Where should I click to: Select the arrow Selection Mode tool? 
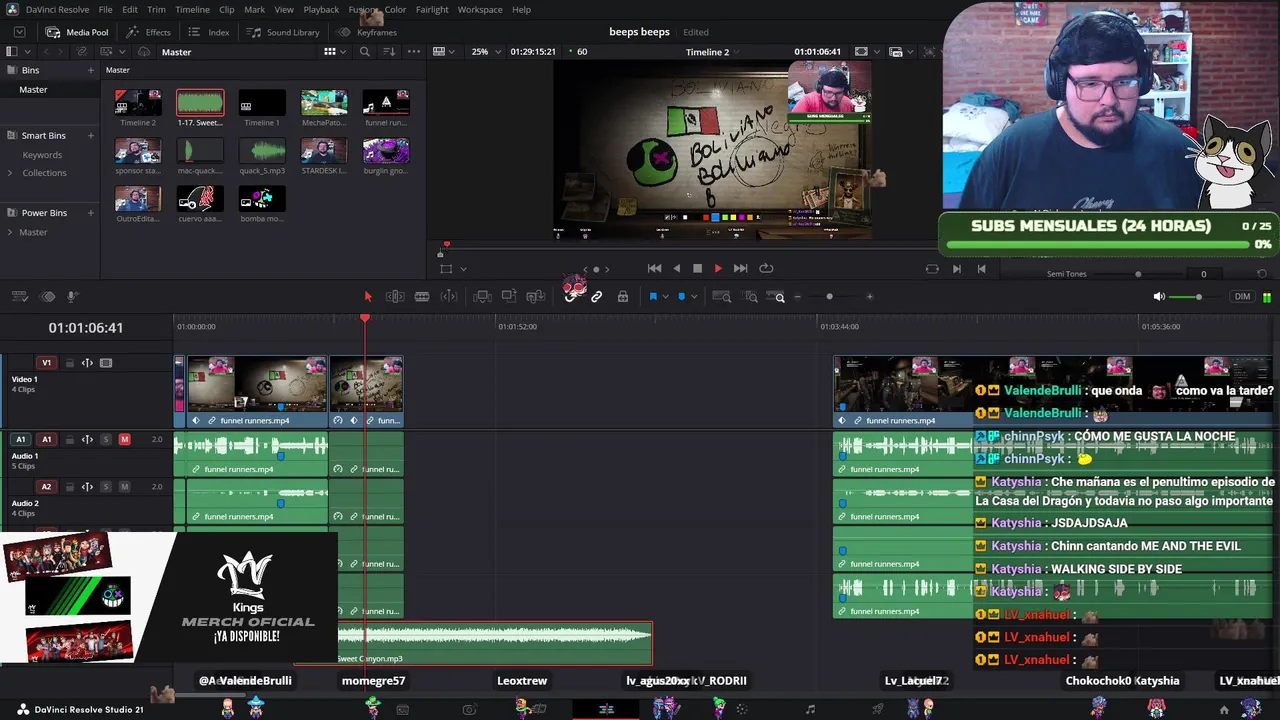368,297
